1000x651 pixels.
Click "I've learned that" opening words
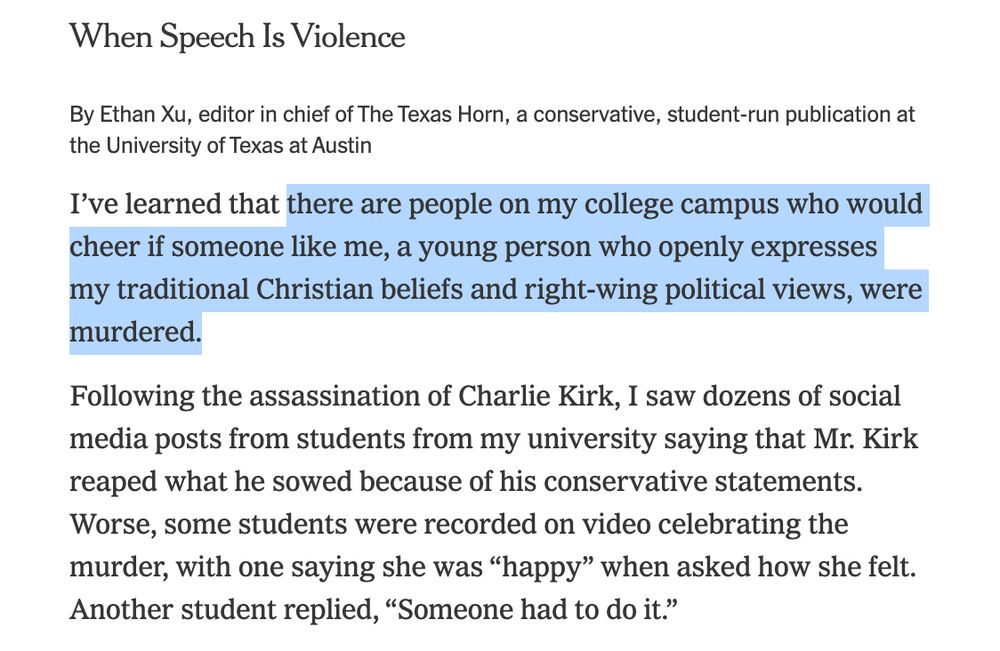click(x=175, y=205)
